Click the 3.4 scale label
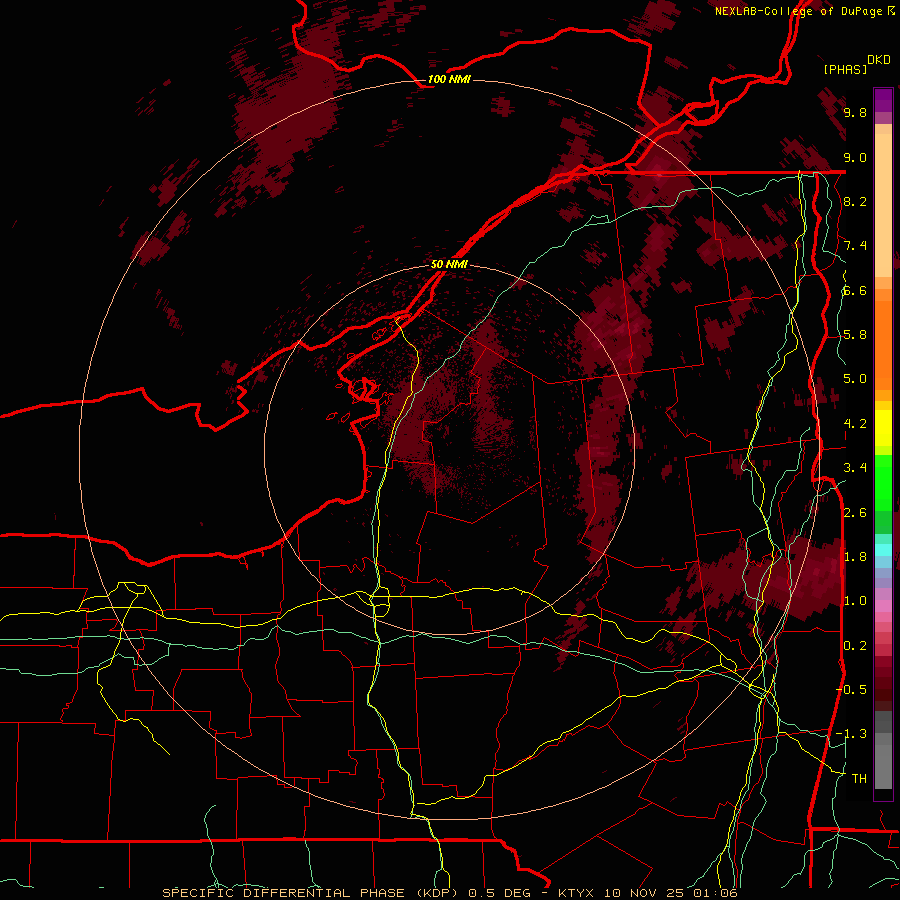900x900 pixels. tap(855, 468)
